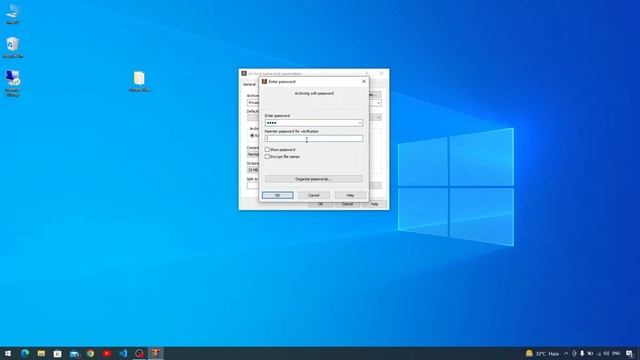
Task: Click Cancel in the background archive window
Action: [x=347, y=204]
